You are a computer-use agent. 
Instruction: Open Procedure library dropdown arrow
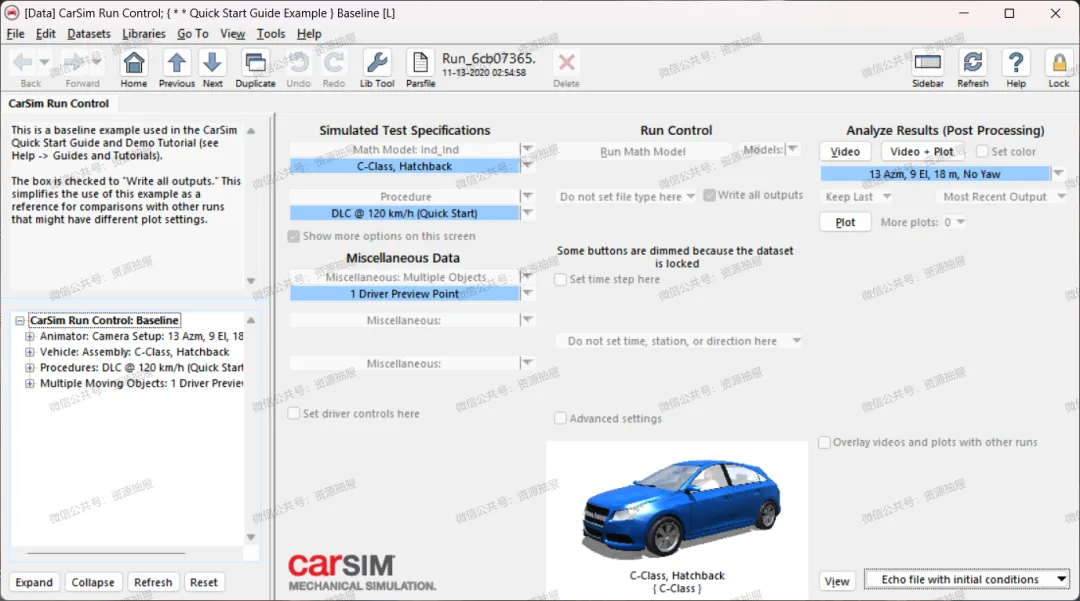coord(528,196)
